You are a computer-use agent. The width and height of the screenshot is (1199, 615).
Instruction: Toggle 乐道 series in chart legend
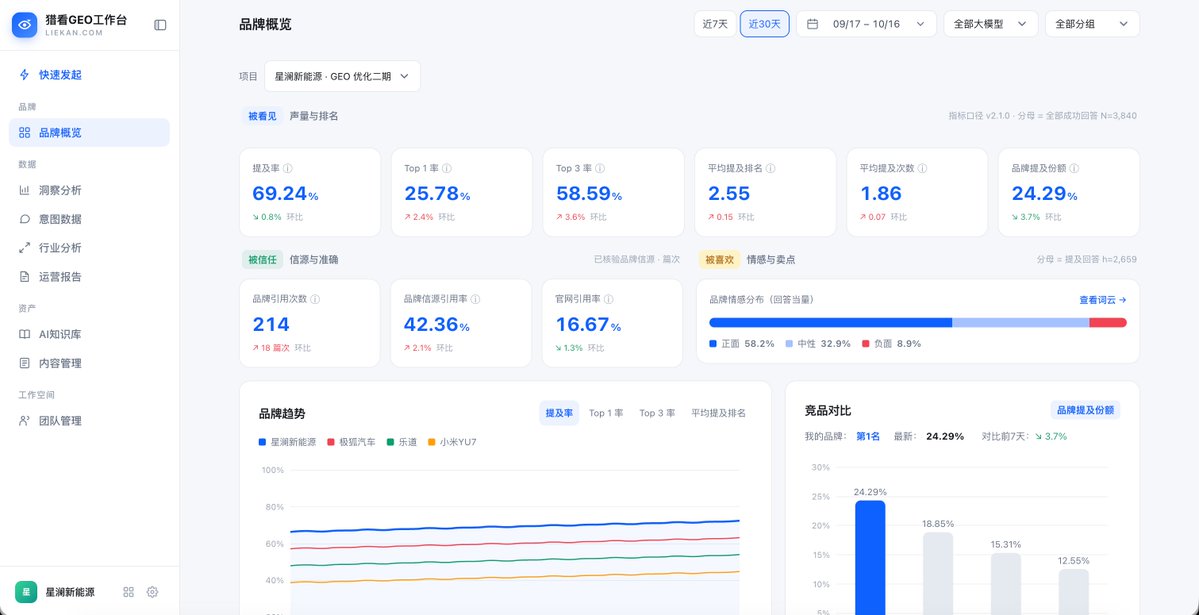click(401, 442)
